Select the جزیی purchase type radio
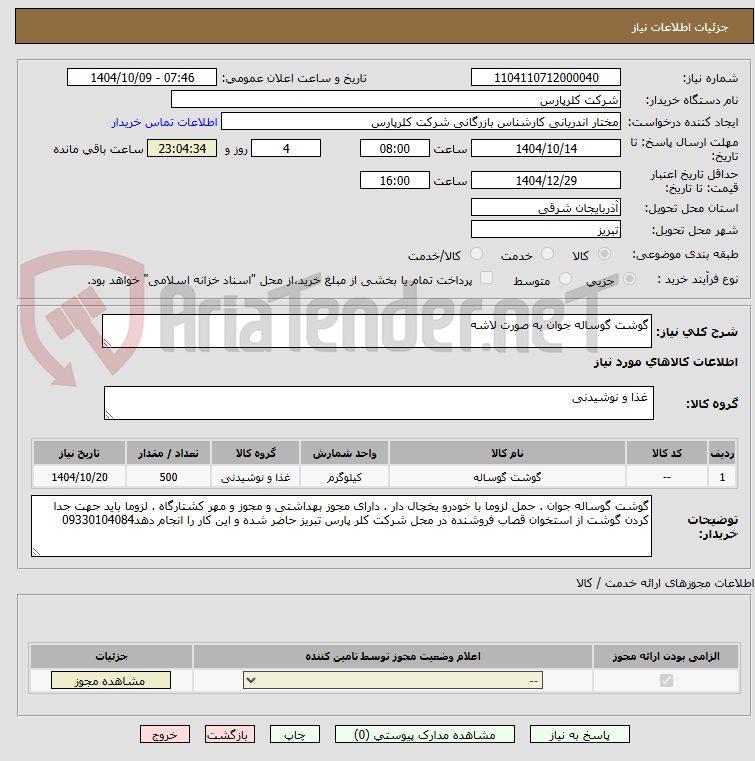 tap(629, 279)
